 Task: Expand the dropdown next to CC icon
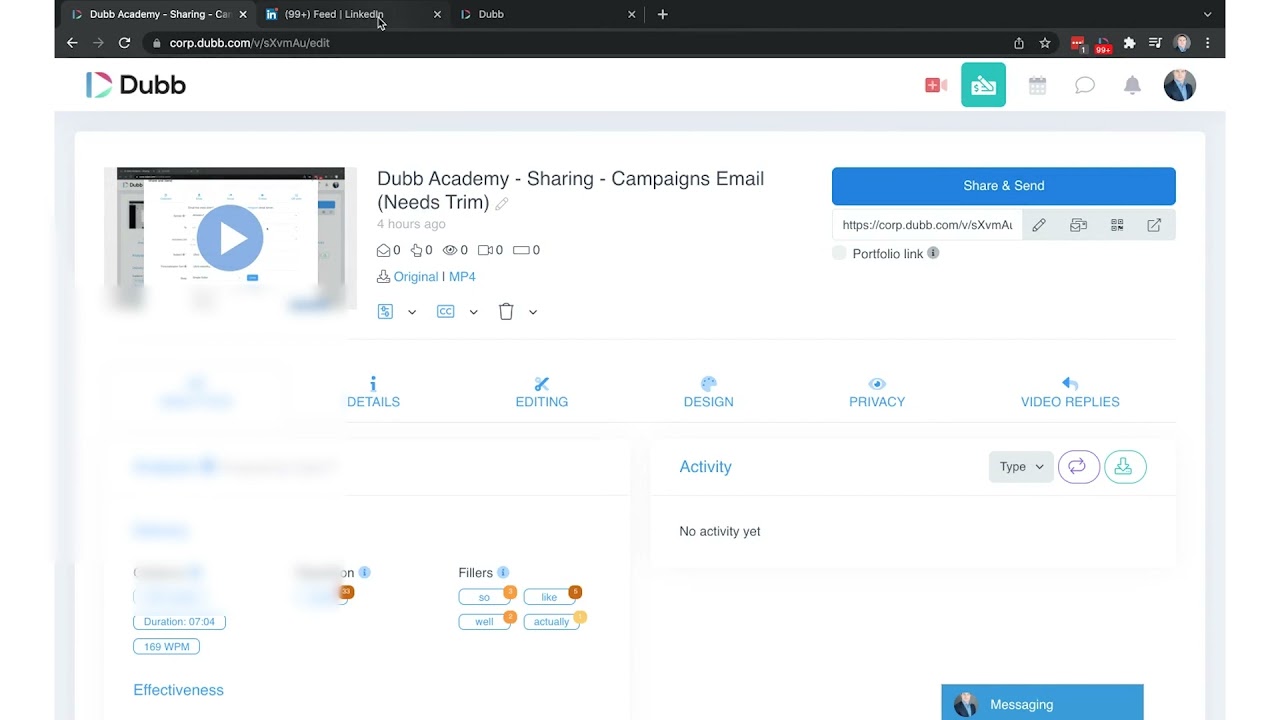(x=473, y=312)
